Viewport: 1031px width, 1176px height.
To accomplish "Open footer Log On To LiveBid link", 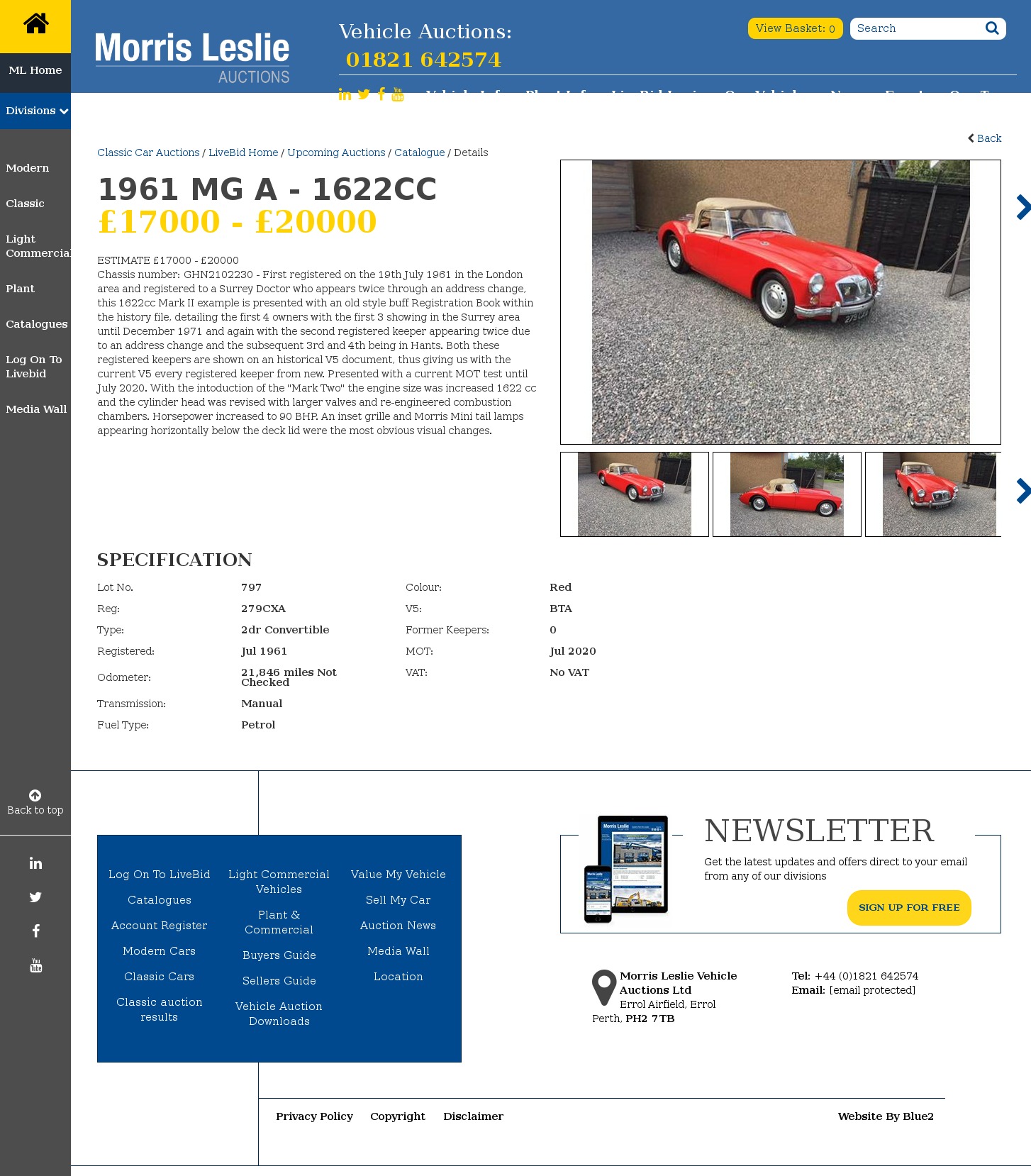I will pos(160,875).
